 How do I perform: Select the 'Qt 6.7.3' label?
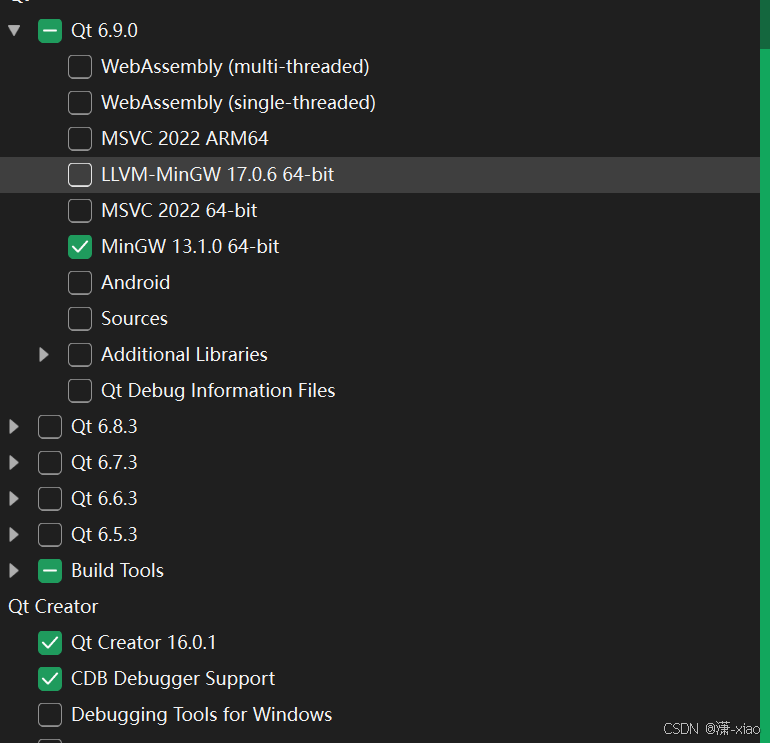click(104, 463)
